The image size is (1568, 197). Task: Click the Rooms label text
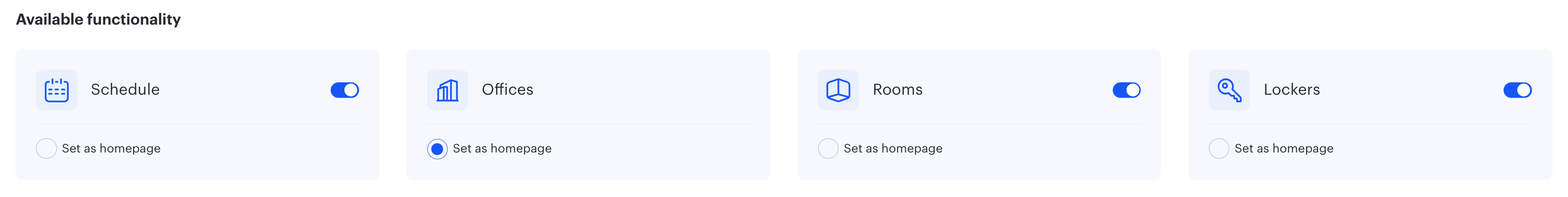pyautogui.click(x=898, y=90)
